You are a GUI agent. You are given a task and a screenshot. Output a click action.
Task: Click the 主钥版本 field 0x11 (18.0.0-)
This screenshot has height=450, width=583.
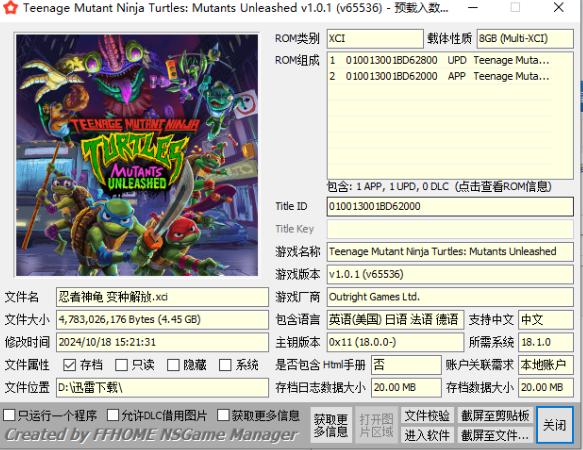click(x=395, y=342)
